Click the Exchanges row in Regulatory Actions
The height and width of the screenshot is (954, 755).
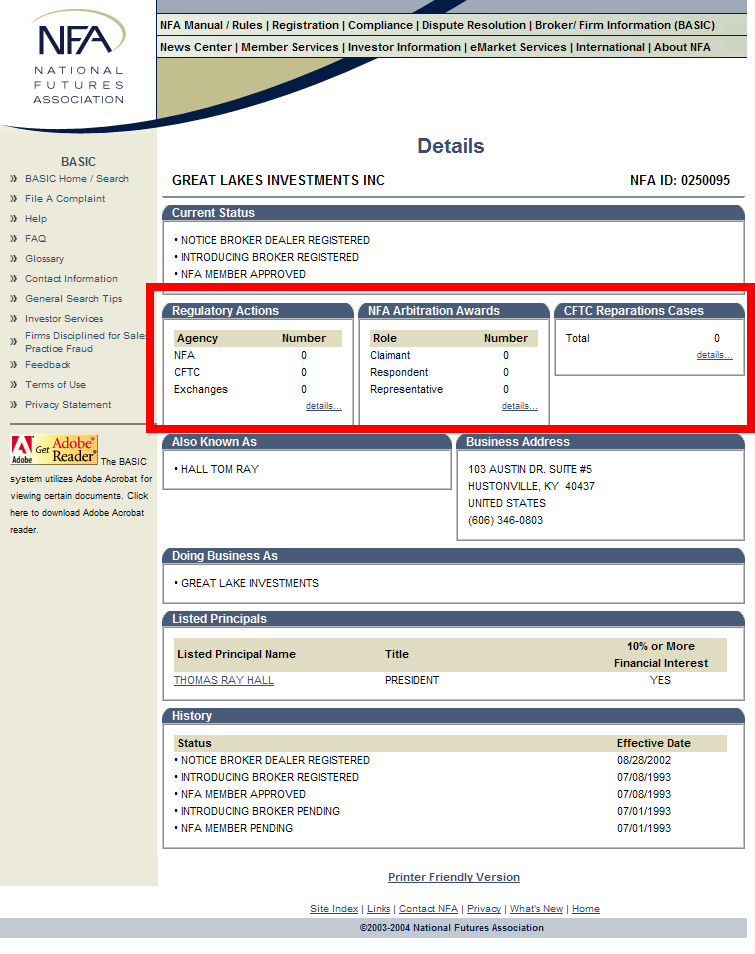pos(258,389)
